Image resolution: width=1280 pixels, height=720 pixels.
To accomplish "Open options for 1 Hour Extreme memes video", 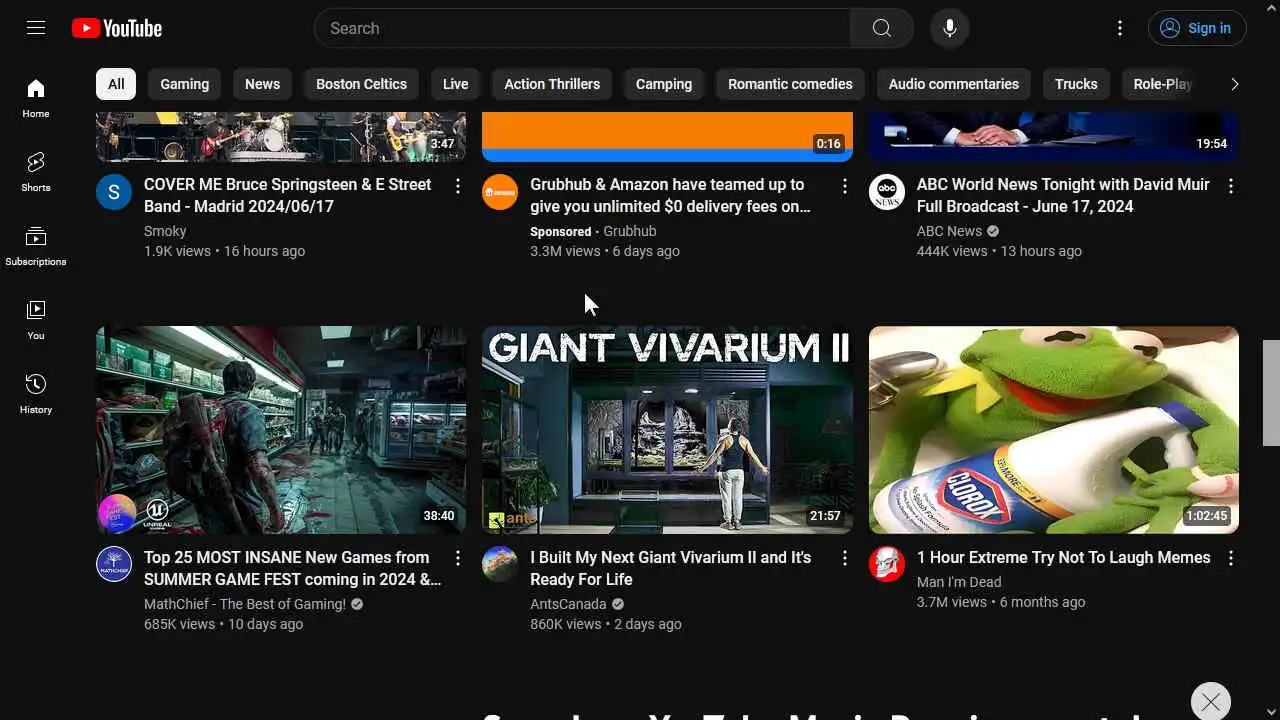I will tap(1231, 559).
